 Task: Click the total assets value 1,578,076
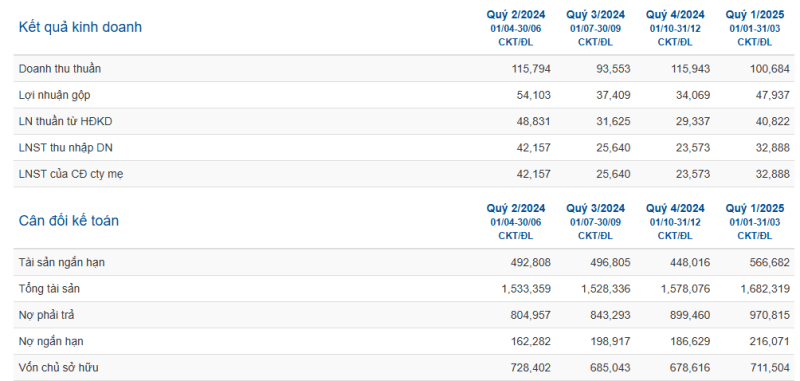pos(686,289)
